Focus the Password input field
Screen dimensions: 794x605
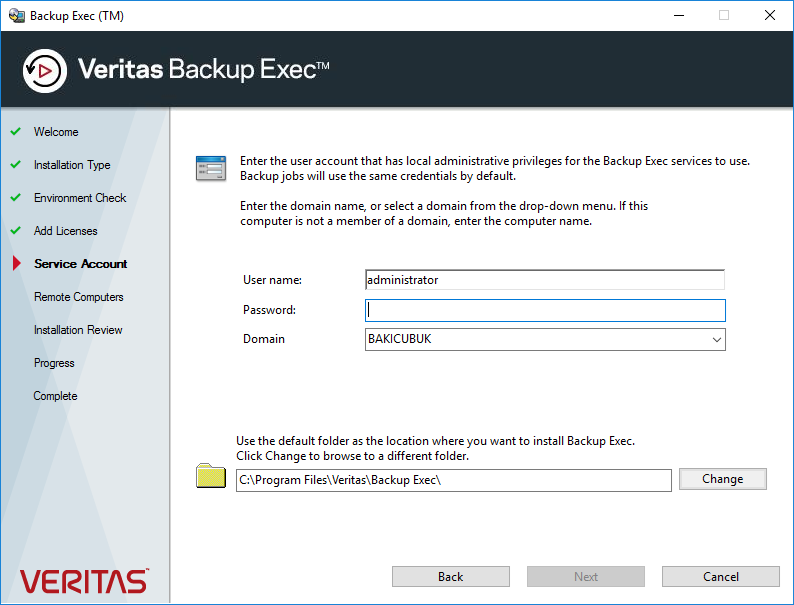pyautogui.click(x=545, y=311)
